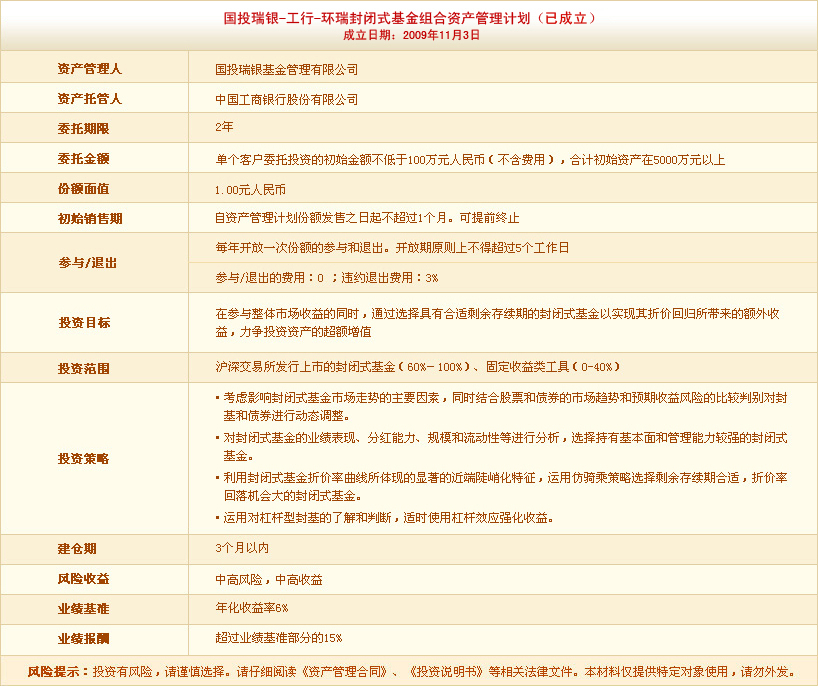
Task: Click the plan title heading at top
Action: point(411,18)
